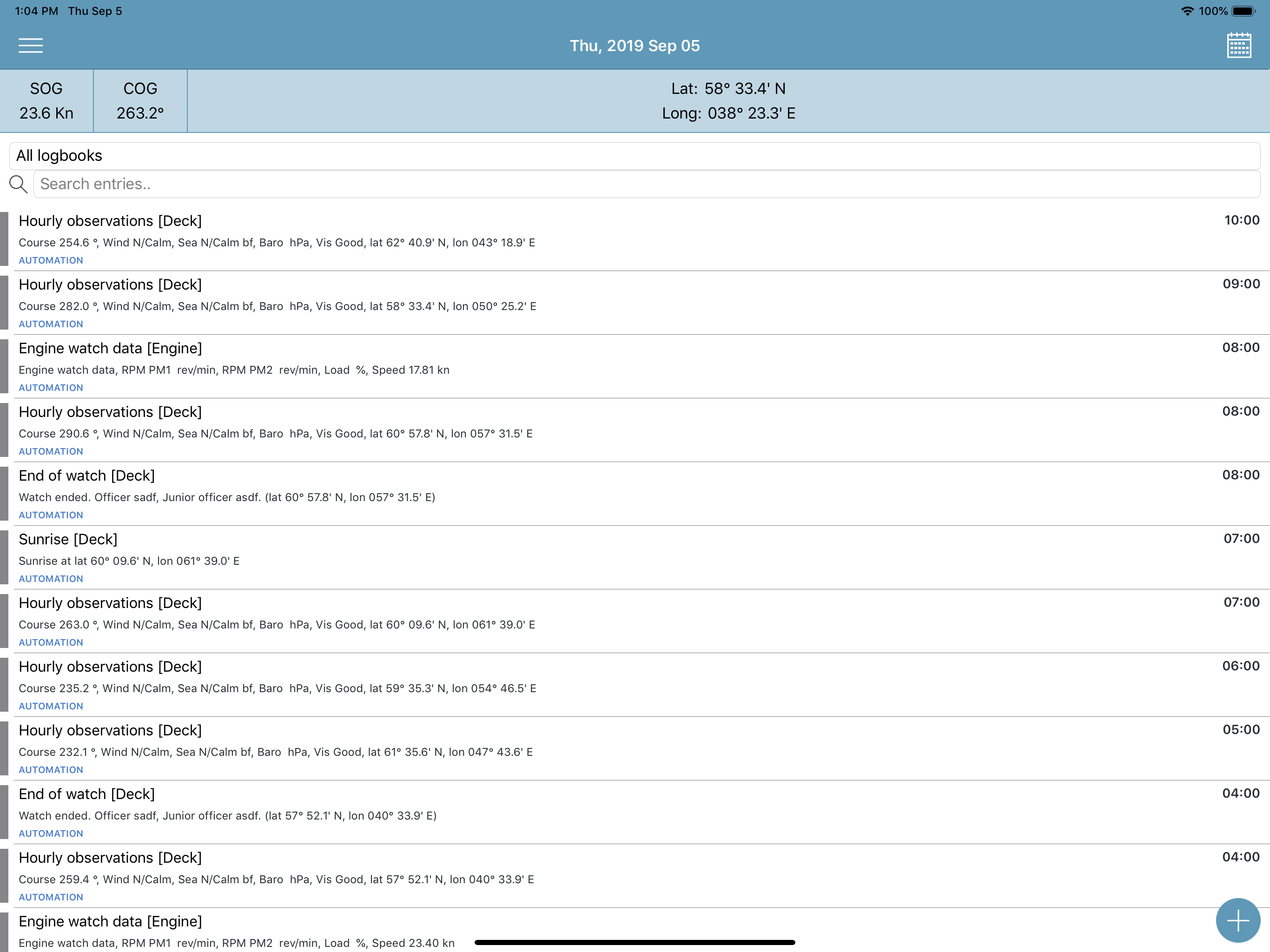This screenshot has width=1270, height=952.
Task: Tap the Long 038° 23.3' E reading
Action: [x=728, y=113]
